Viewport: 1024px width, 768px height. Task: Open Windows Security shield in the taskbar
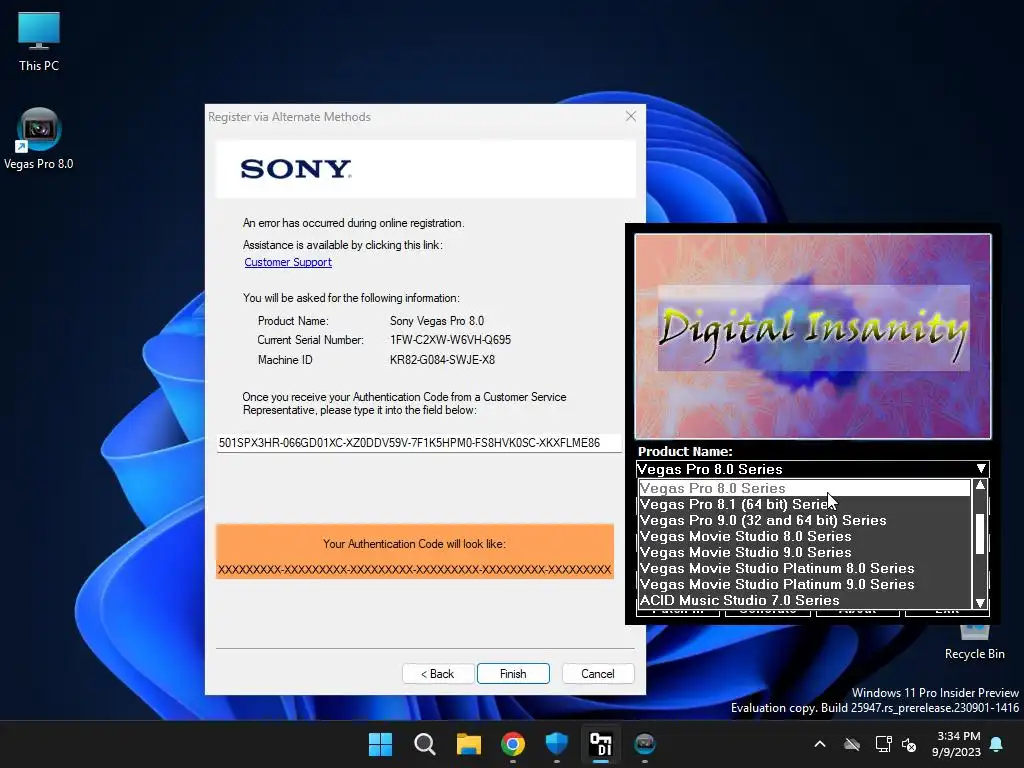[x=556, y=744]
